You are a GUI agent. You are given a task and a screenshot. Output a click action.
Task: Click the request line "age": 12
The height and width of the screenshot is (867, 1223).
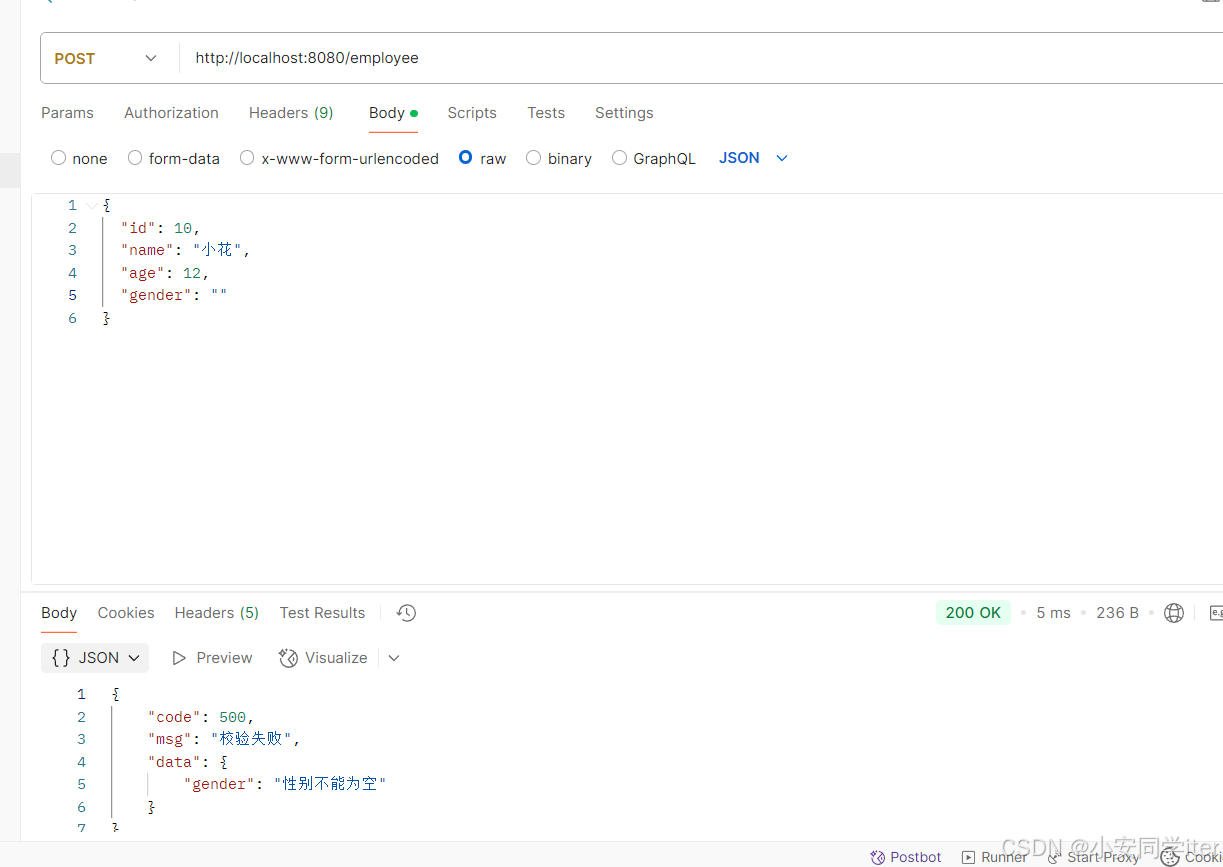pyautogui.click(x=165, y=273)
